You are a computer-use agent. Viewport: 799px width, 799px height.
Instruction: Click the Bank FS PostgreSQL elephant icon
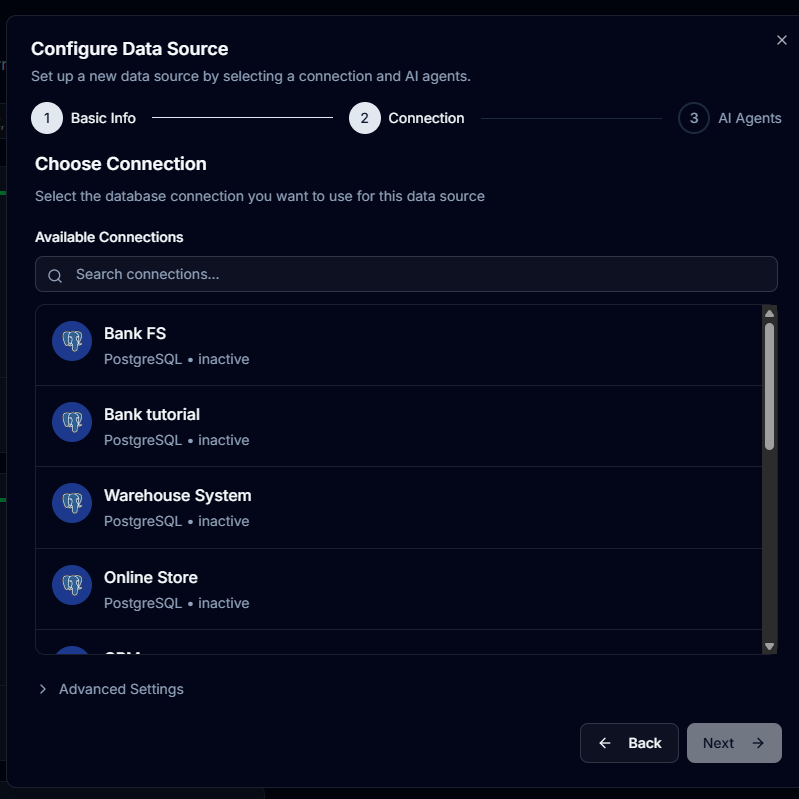[72, 341]
